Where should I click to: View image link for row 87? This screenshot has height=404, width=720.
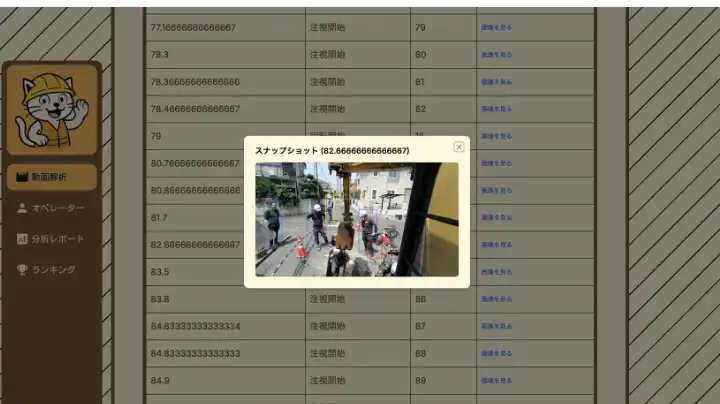coord(496,326)
